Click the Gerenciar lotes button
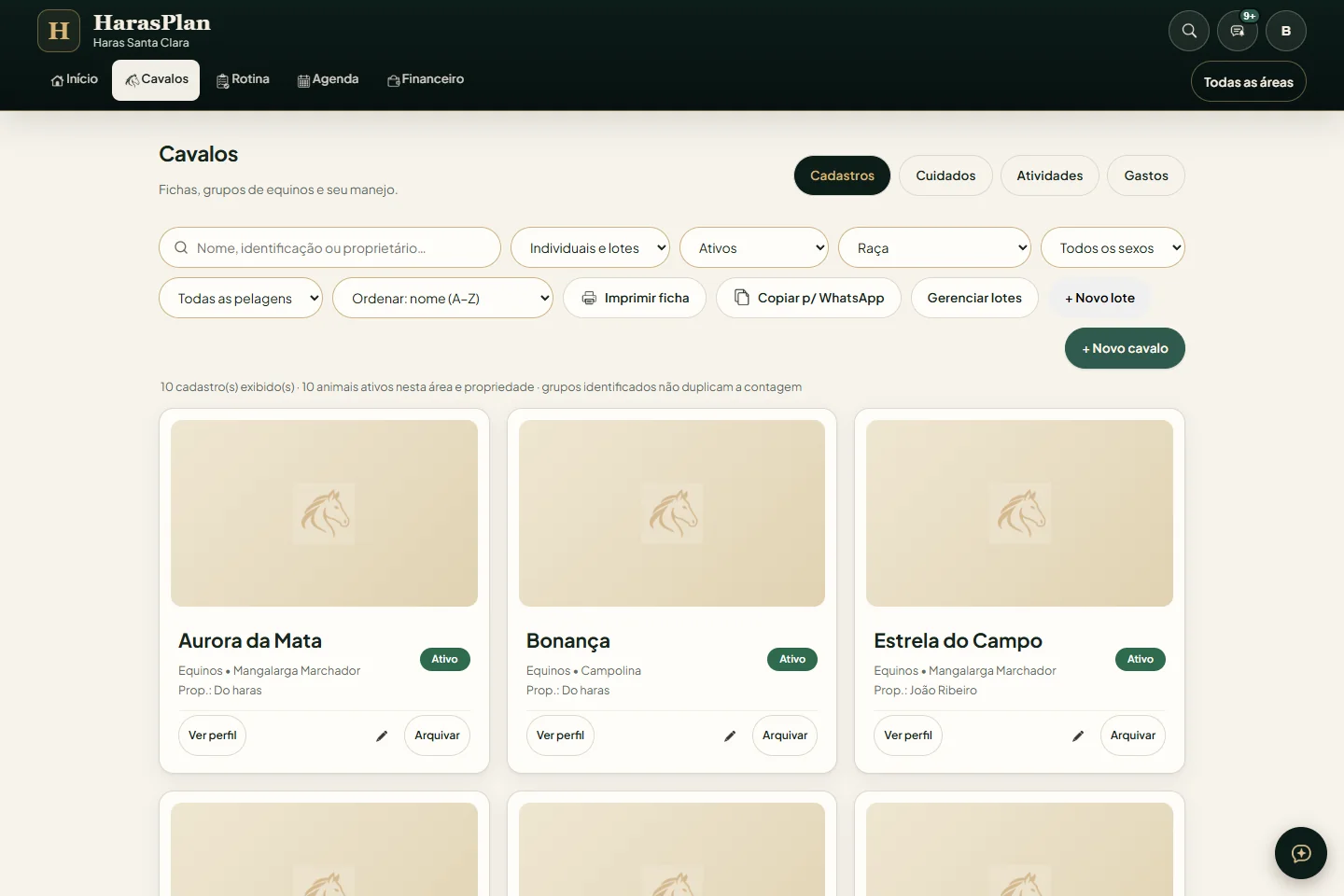 click(974, 298)
